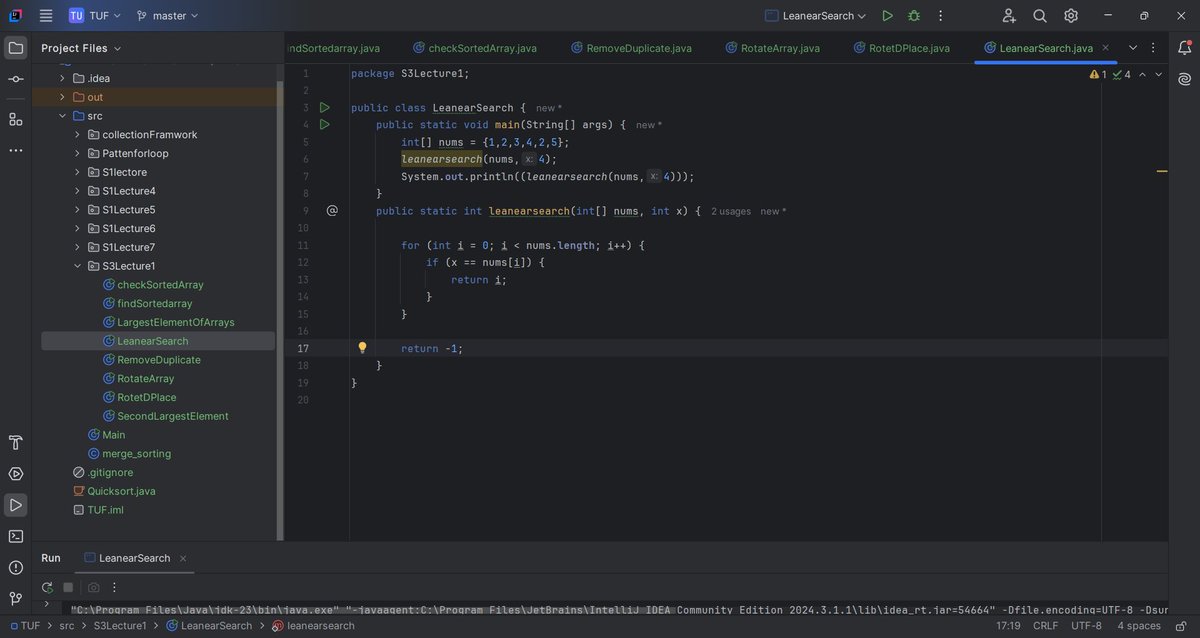Run LeanearSearch with the green play icon
Viewport: 1200px width, 638px height.
click(x=887, y=16)
